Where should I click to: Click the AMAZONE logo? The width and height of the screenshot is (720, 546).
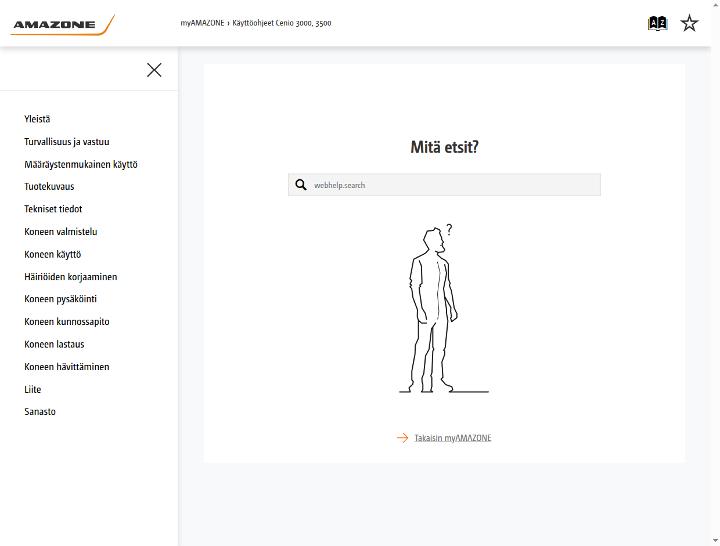pyautogui.click(x=62, y=24)
